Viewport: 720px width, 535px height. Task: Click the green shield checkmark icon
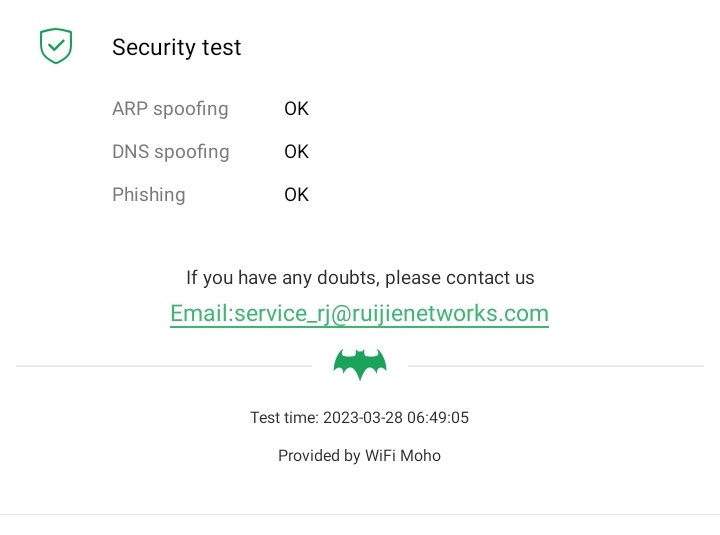coord(56,46)
